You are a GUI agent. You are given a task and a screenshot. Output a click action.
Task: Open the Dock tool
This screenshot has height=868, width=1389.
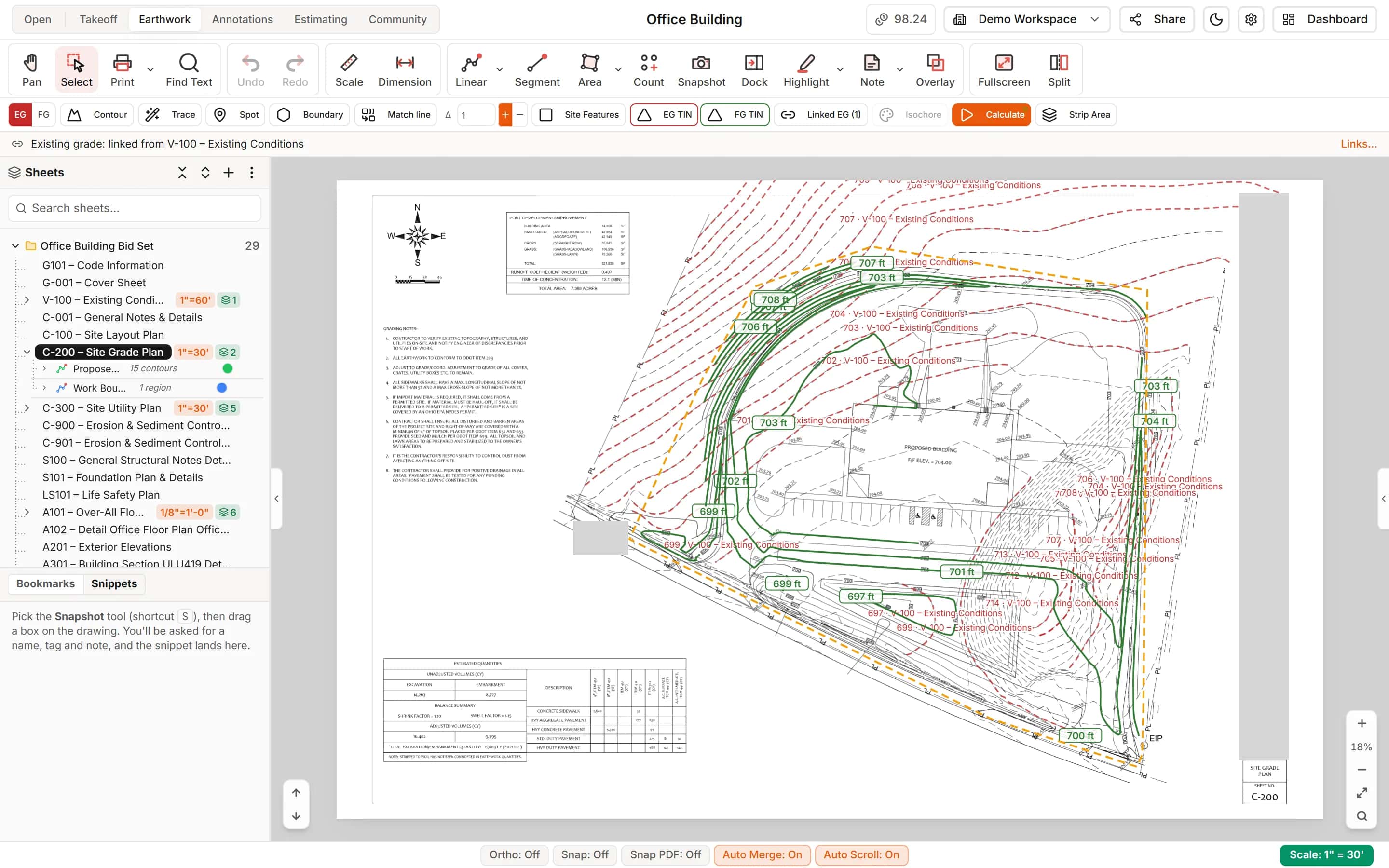pyautogui.click(x=754, y=69)
